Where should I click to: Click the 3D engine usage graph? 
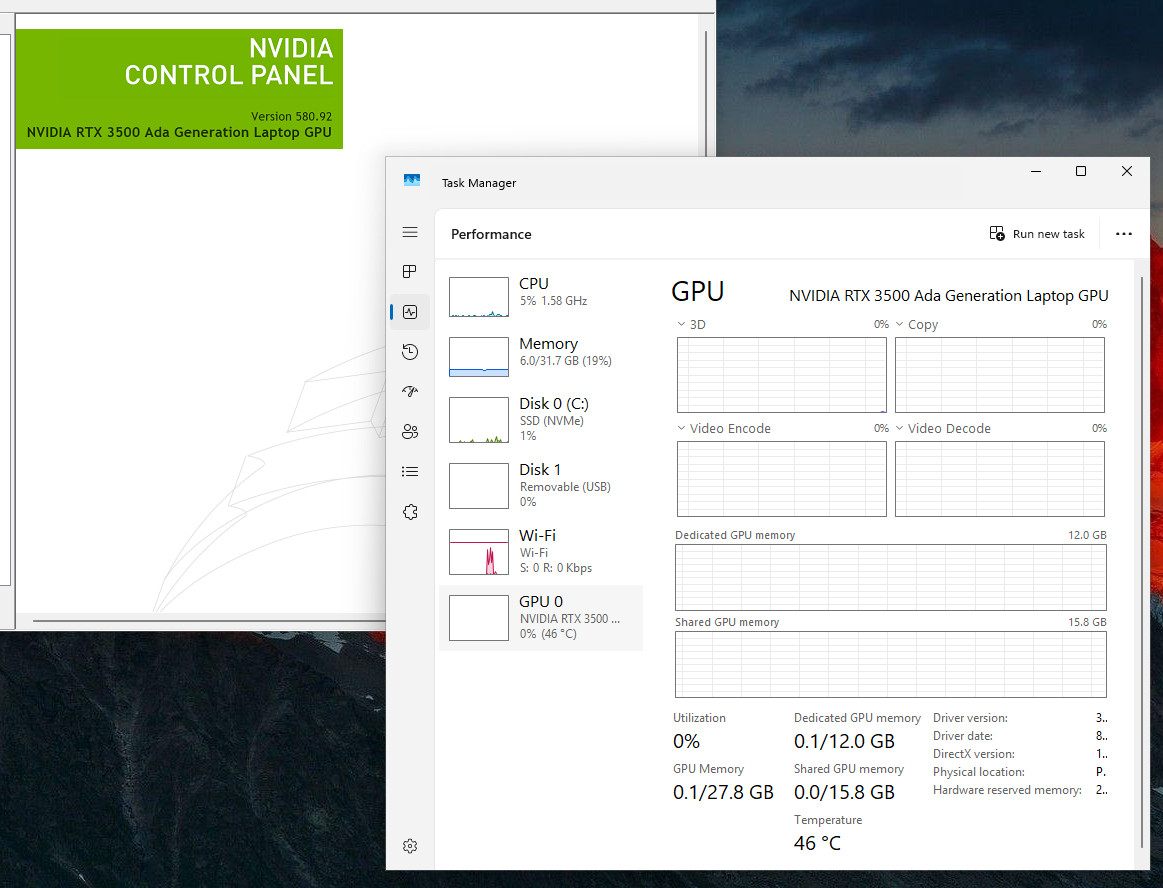781,375
